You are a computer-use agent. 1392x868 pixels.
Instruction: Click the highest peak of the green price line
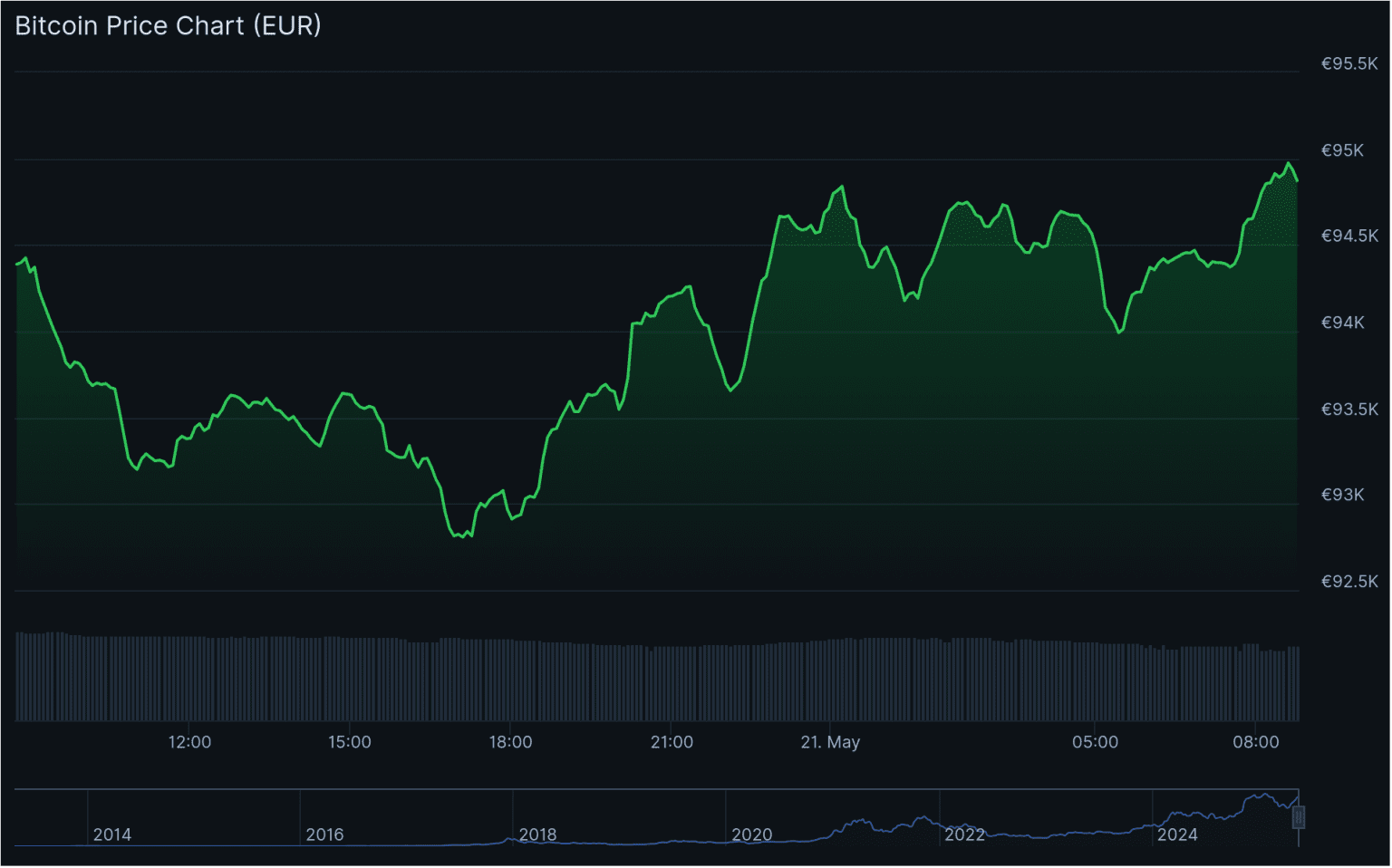point(1289,163)
